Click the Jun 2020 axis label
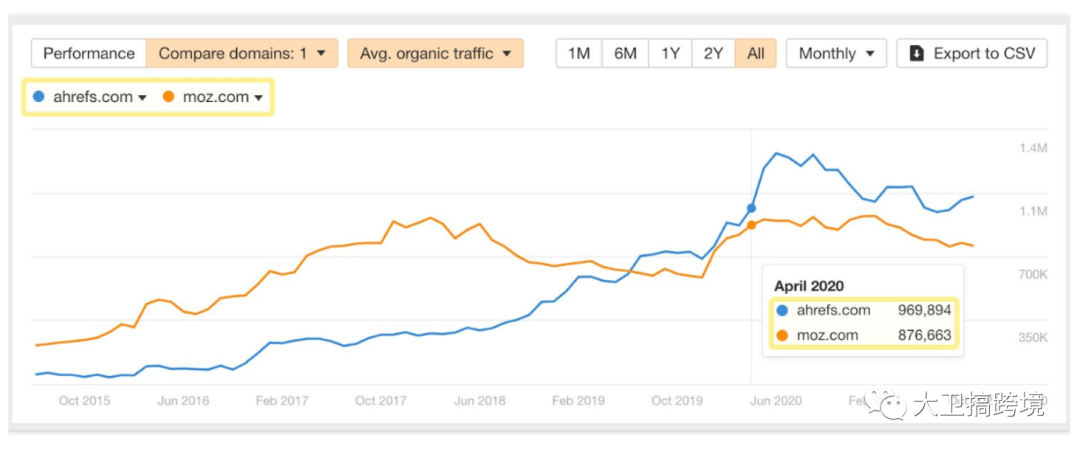The height and width of the screenshot is (452, 1080). (x=776, y=400)
